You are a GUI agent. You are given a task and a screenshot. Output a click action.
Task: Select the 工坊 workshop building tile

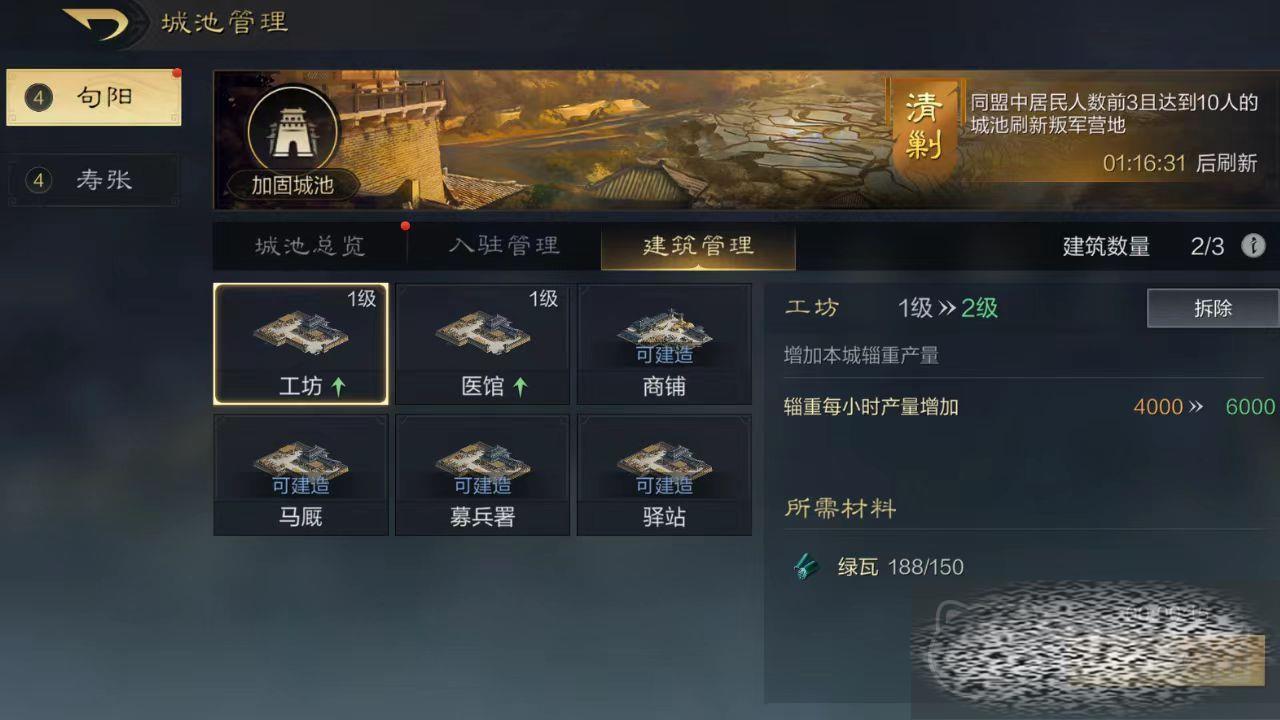pyautogui.click(x=301, y=344)
